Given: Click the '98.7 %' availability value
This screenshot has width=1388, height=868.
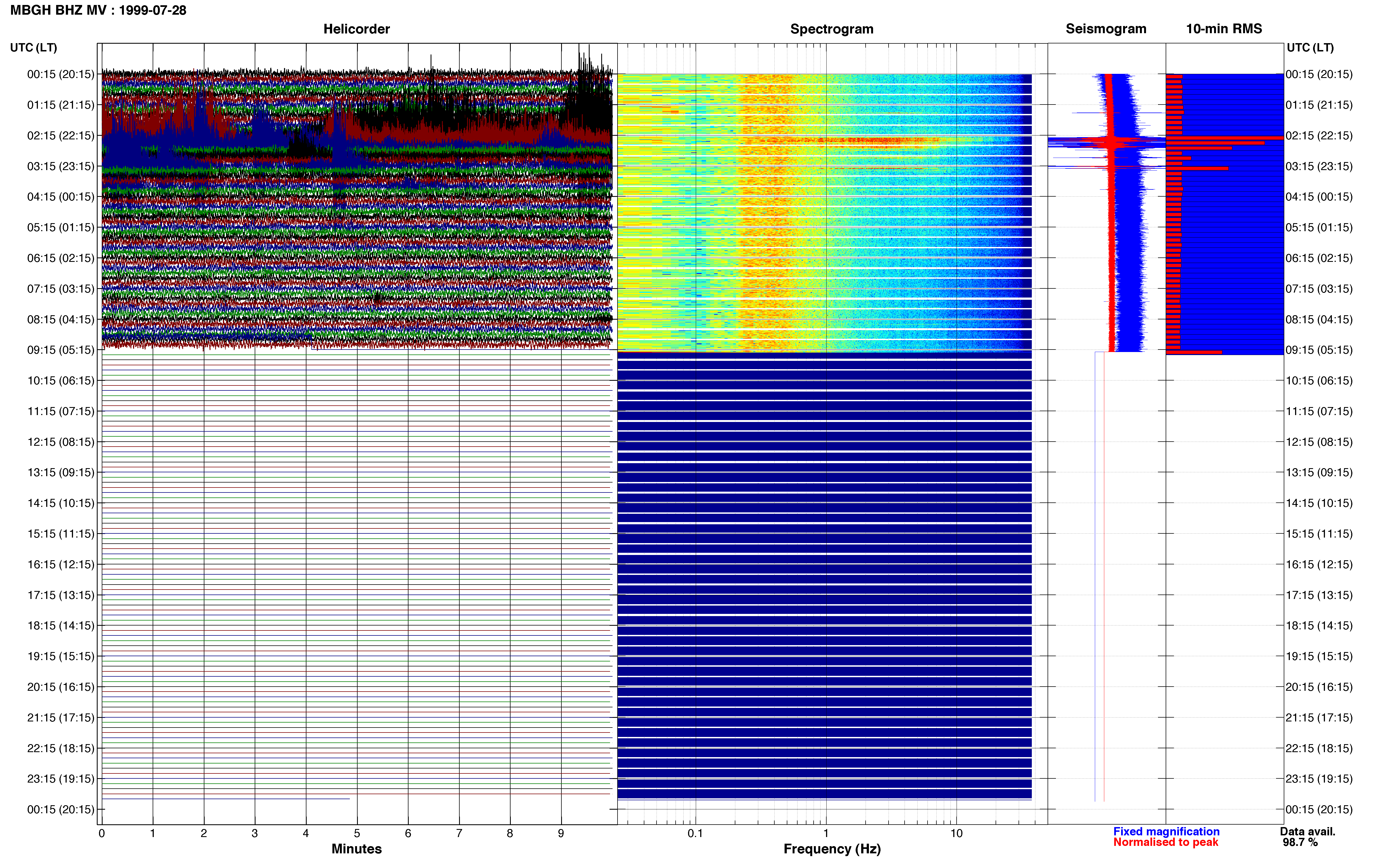Looking at the screenshot, I should (1300, 842).
